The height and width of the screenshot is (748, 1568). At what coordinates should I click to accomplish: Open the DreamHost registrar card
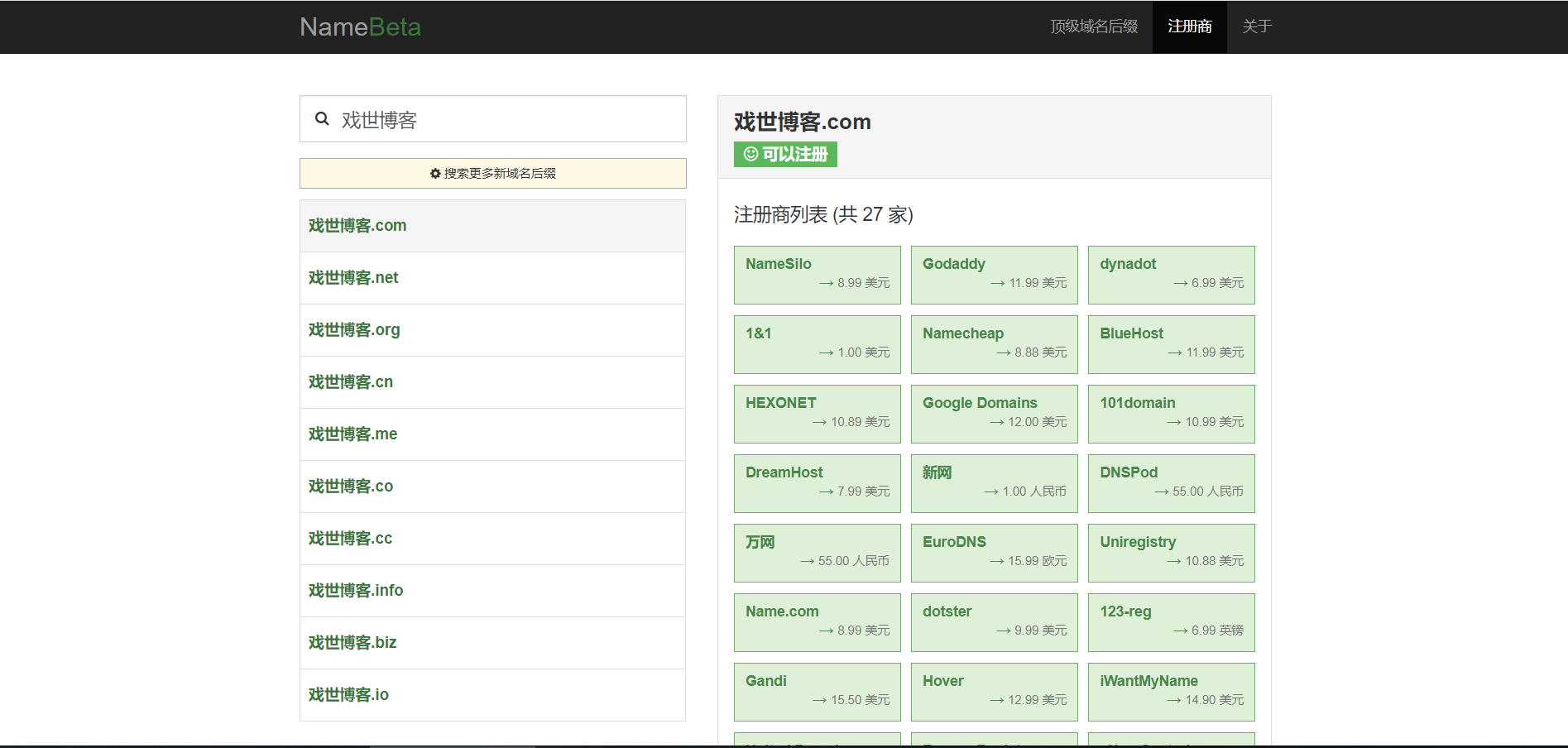(x=818, y=483)
